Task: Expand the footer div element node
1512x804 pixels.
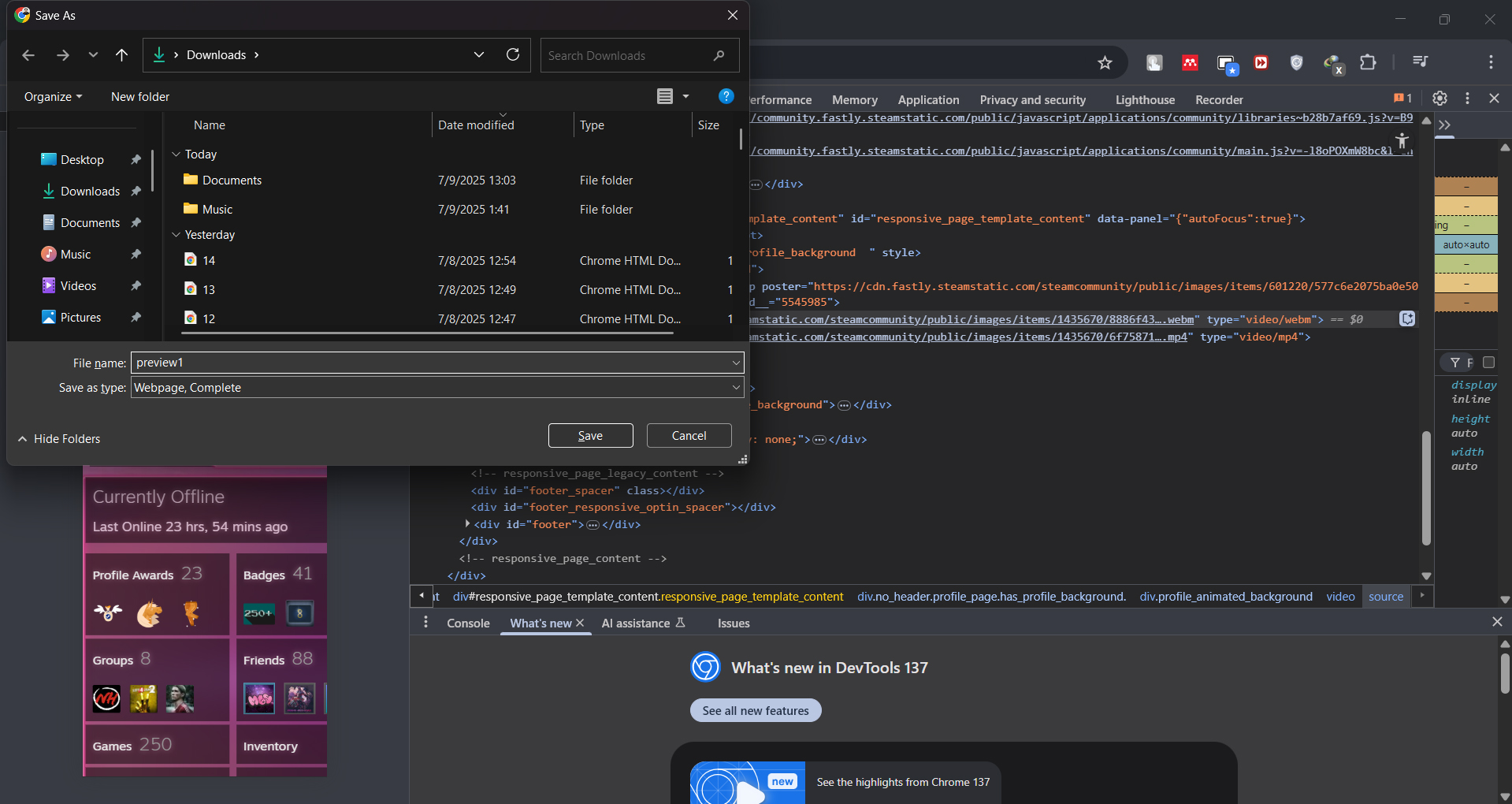Action: click(467, 524)
